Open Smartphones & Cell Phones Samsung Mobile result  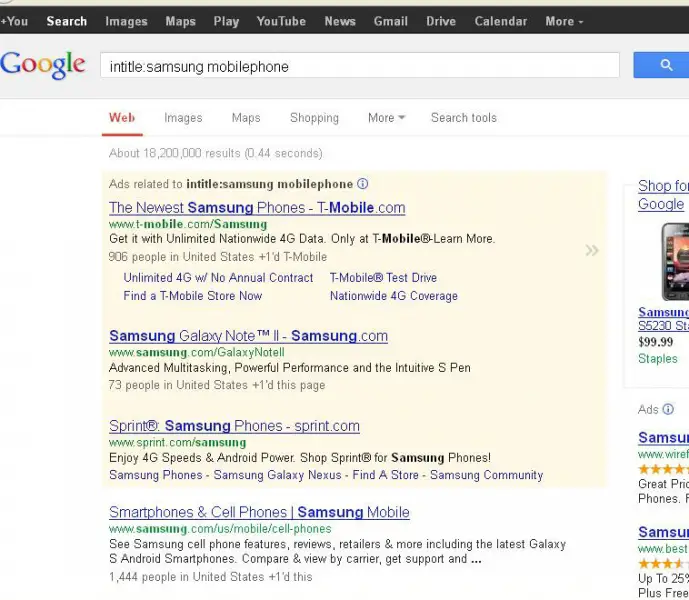(259, 512)
